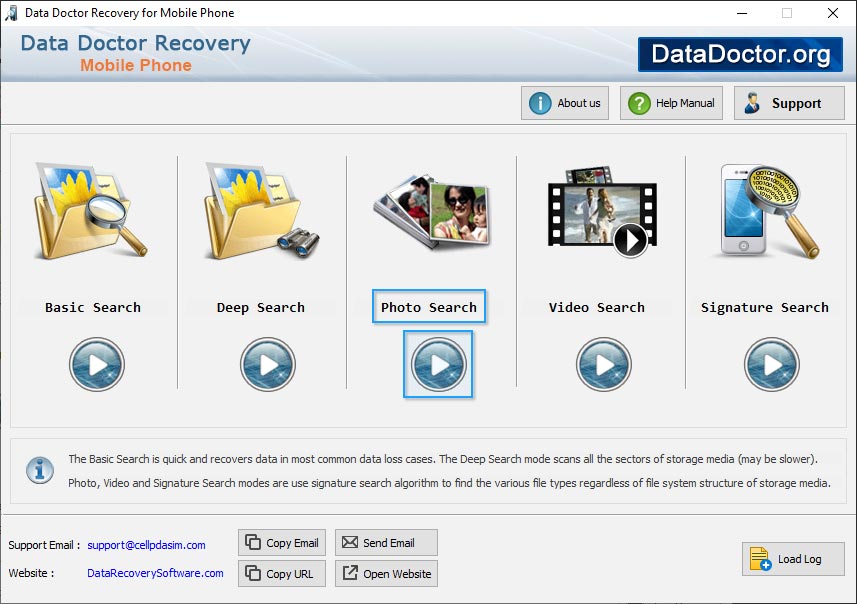Minimize the Data Doctor Recovery window
This screenshot has height=604, width=857.
[742, 13]
